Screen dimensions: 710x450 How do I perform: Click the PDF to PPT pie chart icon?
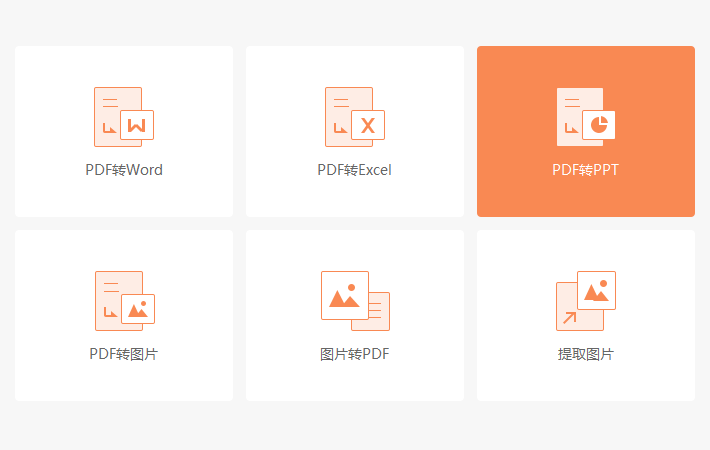point(585,117)
